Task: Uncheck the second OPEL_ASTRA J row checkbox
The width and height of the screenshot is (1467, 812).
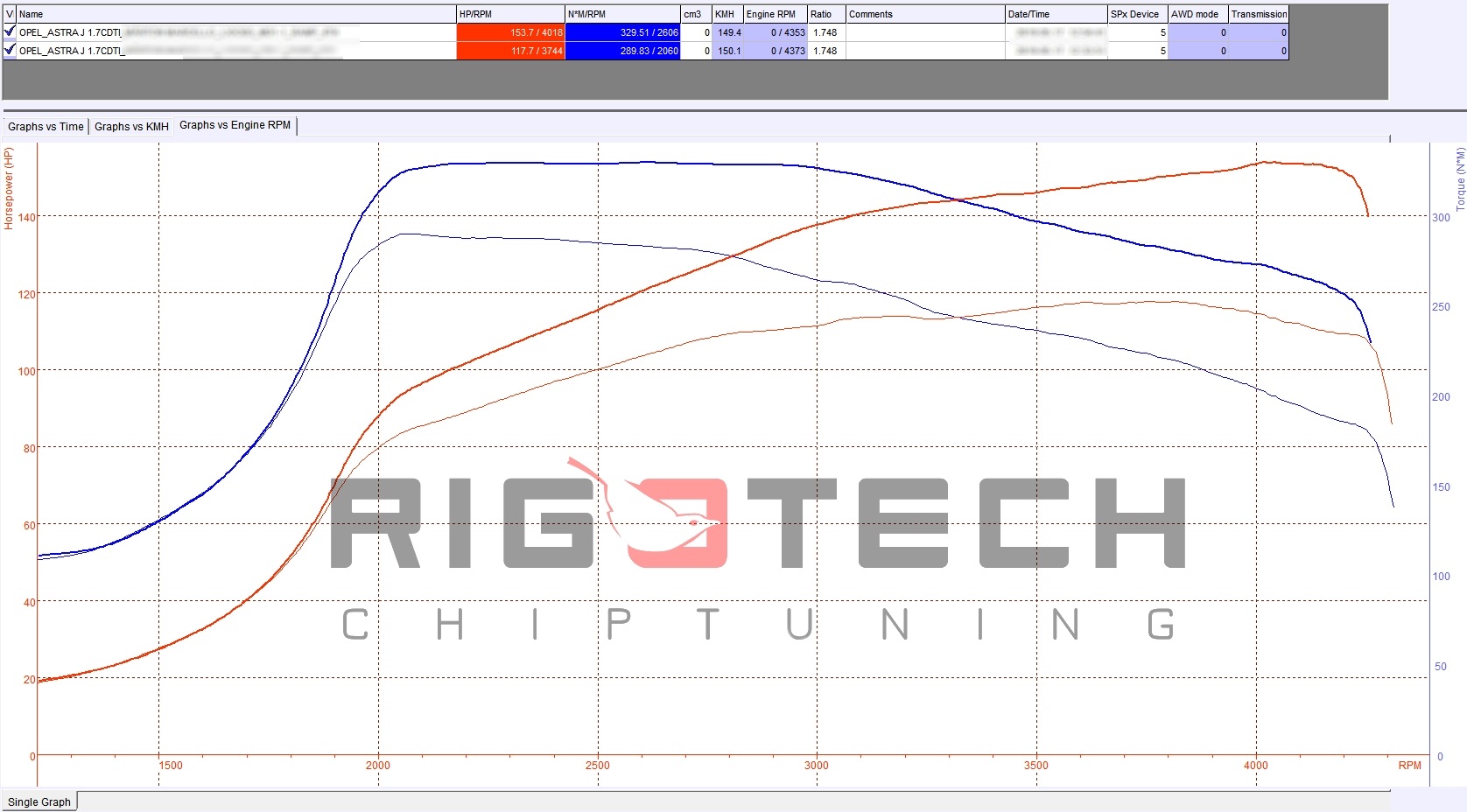Action: [x=10, y=50]
